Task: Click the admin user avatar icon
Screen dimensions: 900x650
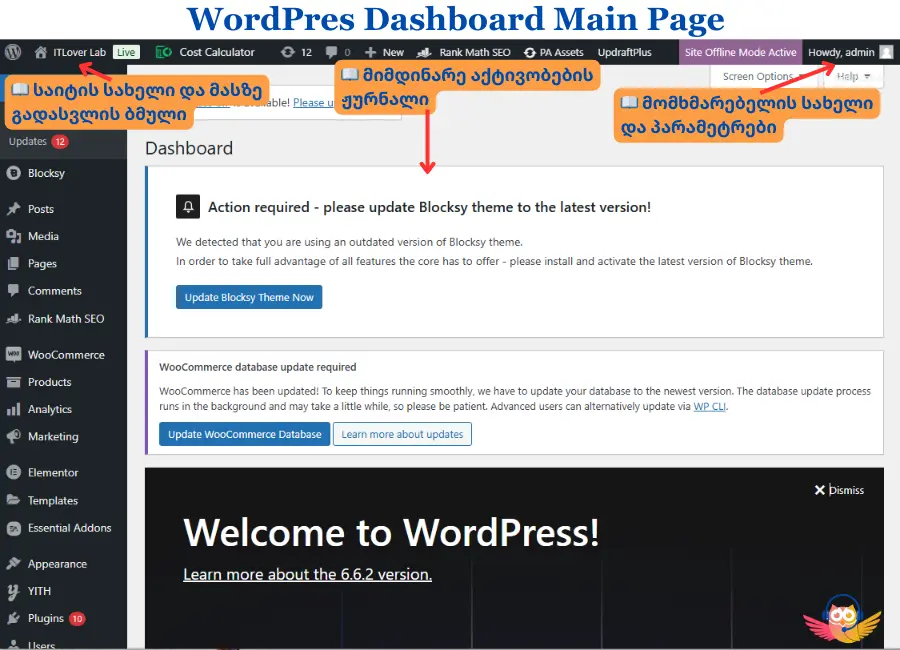Action: point(885,52)
